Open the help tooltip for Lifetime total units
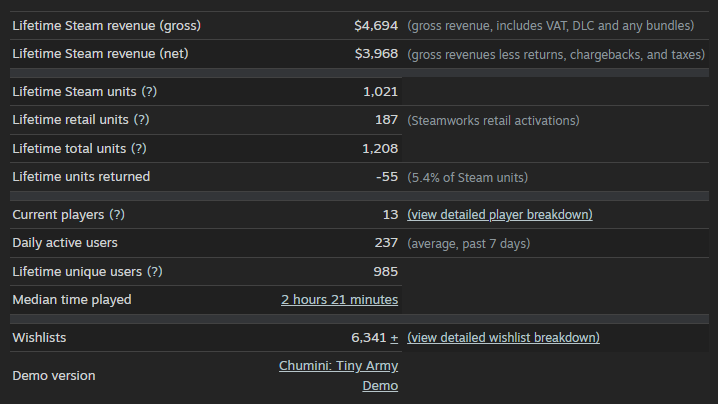This screenshot has width=718, height=404. pos(138,149)
